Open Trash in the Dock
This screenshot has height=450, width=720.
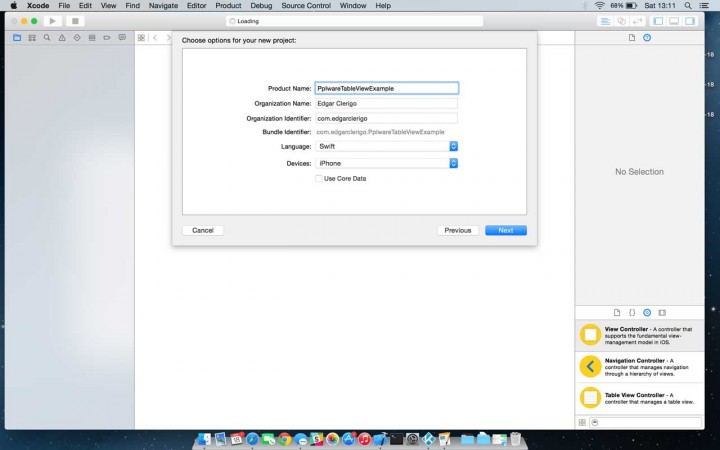point(515,439)
